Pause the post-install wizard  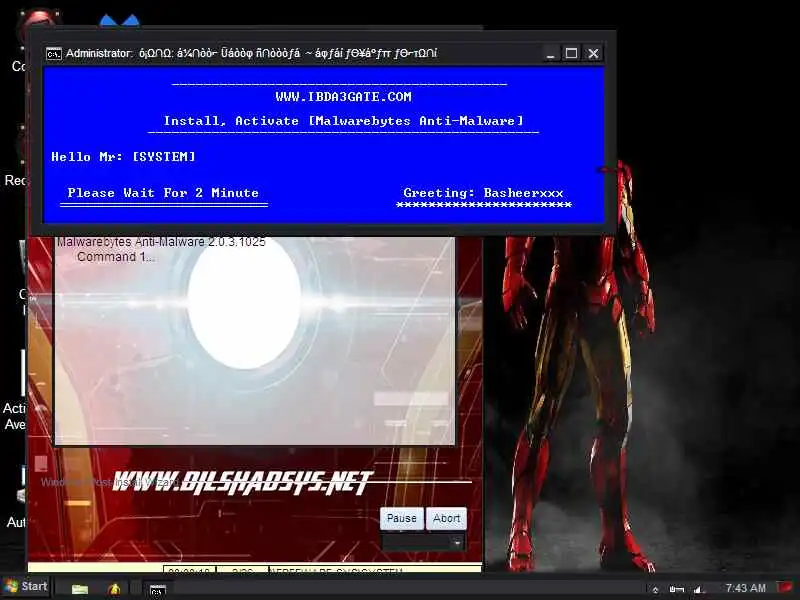(402, 518)
